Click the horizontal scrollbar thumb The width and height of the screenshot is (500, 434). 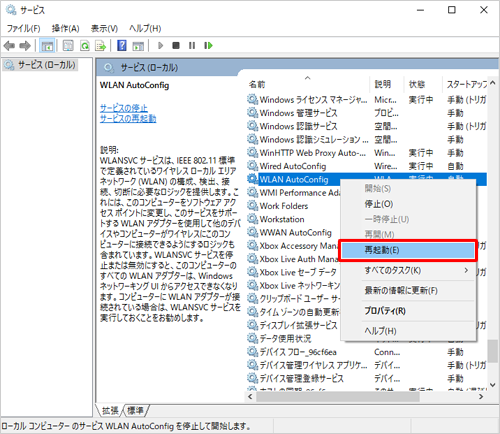337,397
